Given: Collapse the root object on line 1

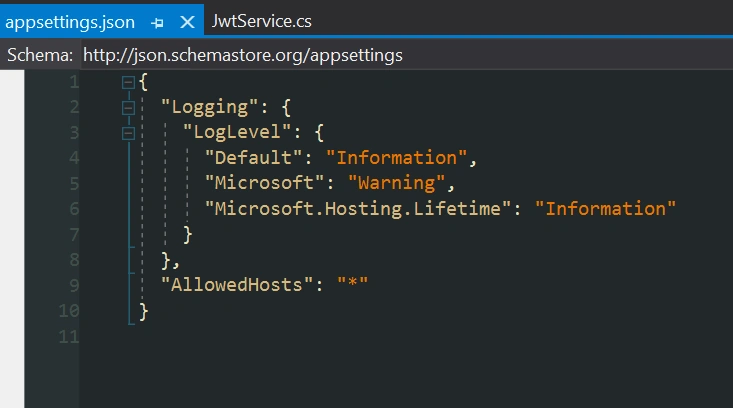Looking at the screenshot, I should 128,83.
